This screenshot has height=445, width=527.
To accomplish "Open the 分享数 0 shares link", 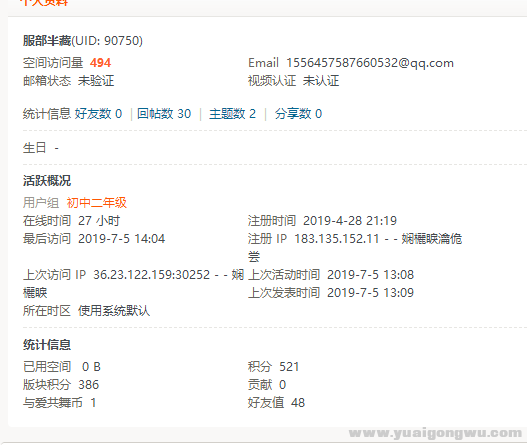I will (298, 114).
